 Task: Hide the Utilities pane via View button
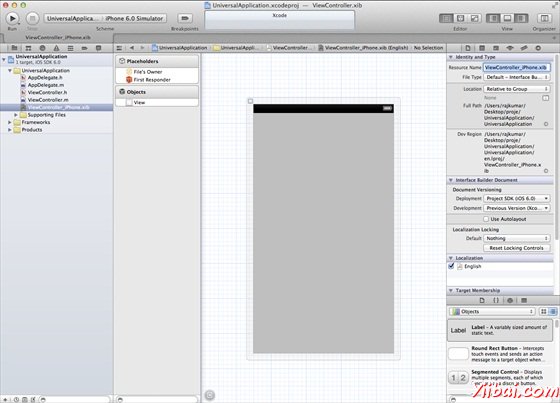point(521,18)
